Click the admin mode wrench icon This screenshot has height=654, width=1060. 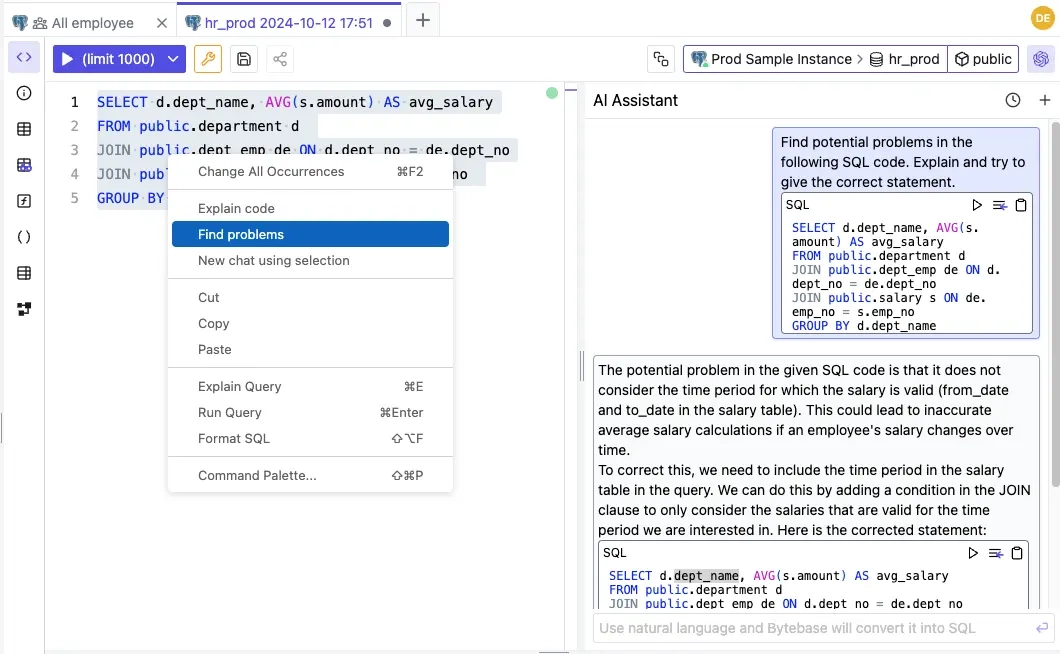pyautogui.click(x=208, y=59)
